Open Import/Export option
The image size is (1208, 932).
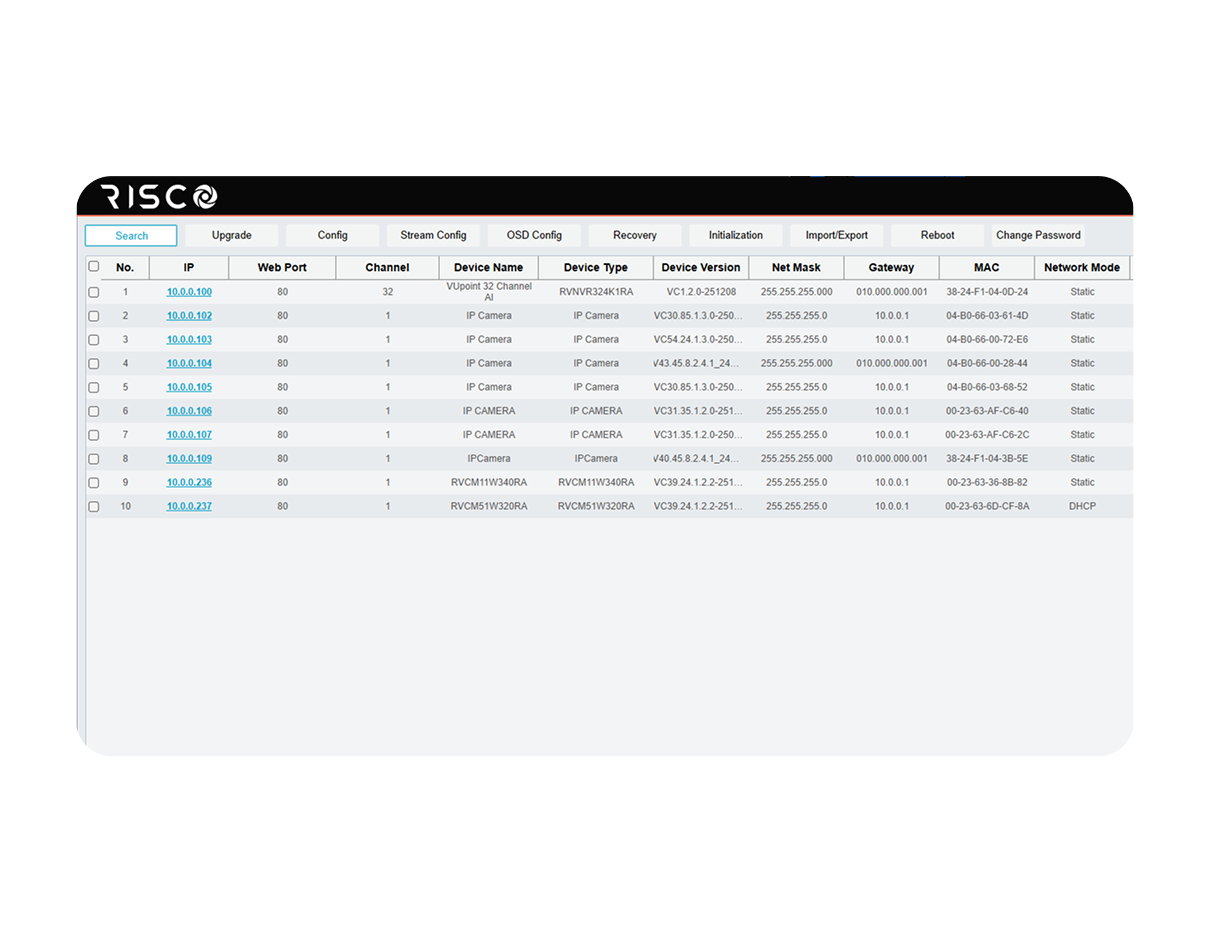(836, 236)
